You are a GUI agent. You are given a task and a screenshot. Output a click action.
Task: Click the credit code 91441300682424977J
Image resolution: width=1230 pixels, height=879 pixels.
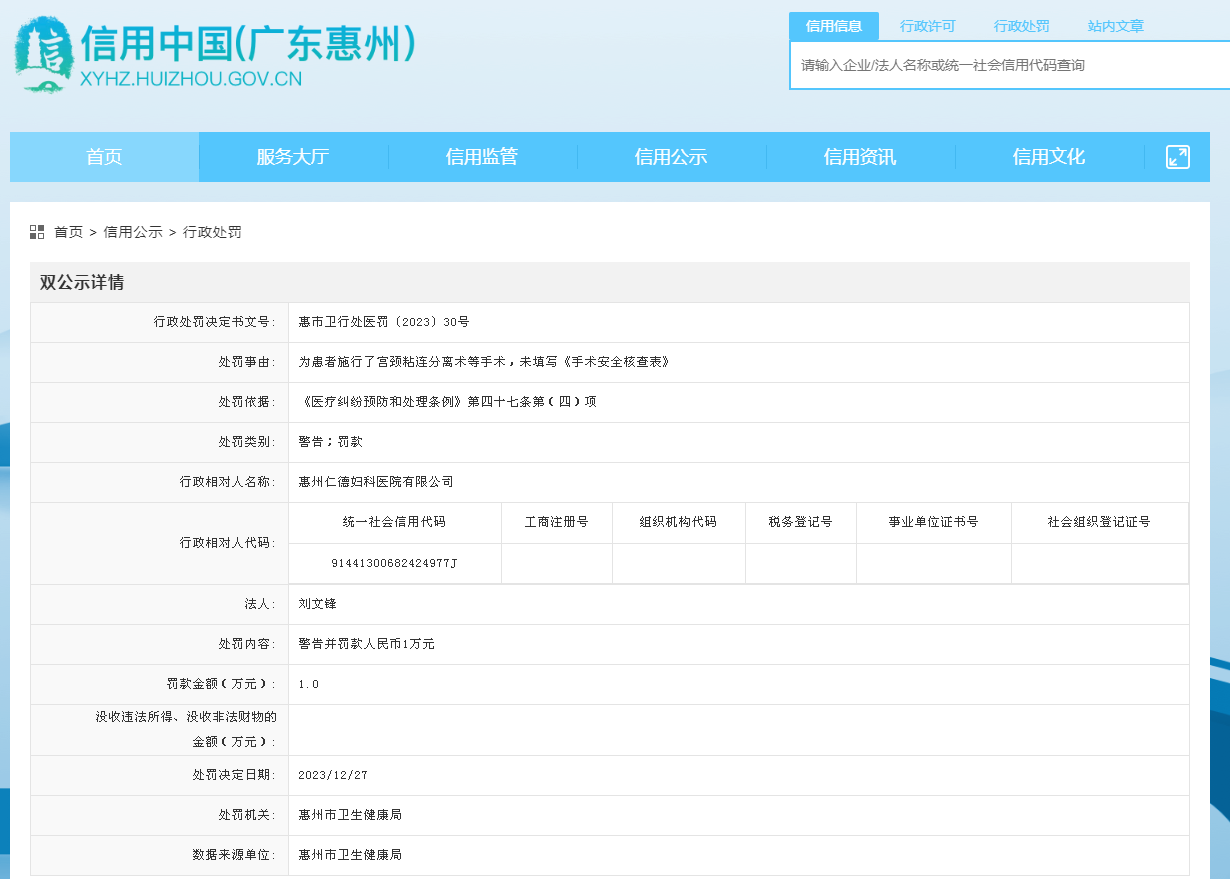394,564
